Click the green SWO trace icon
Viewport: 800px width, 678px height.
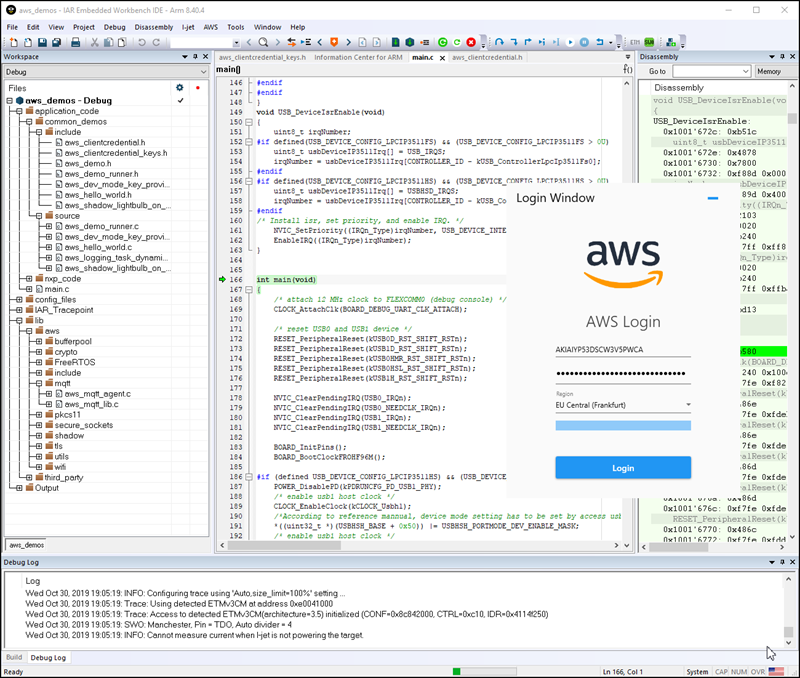coord(649,43)
